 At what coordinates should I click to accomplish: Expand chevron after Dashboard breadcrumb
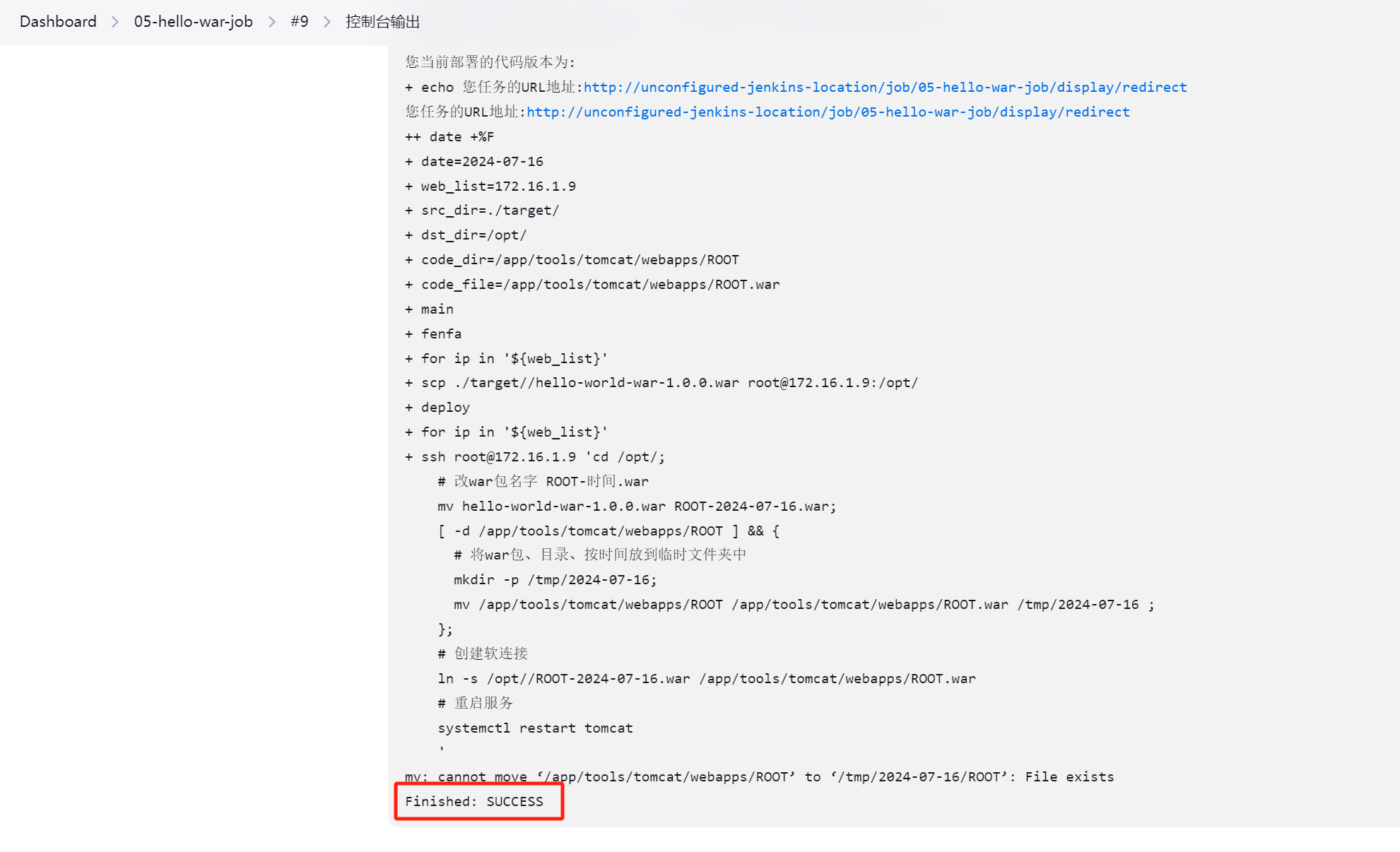coord(115,22)
